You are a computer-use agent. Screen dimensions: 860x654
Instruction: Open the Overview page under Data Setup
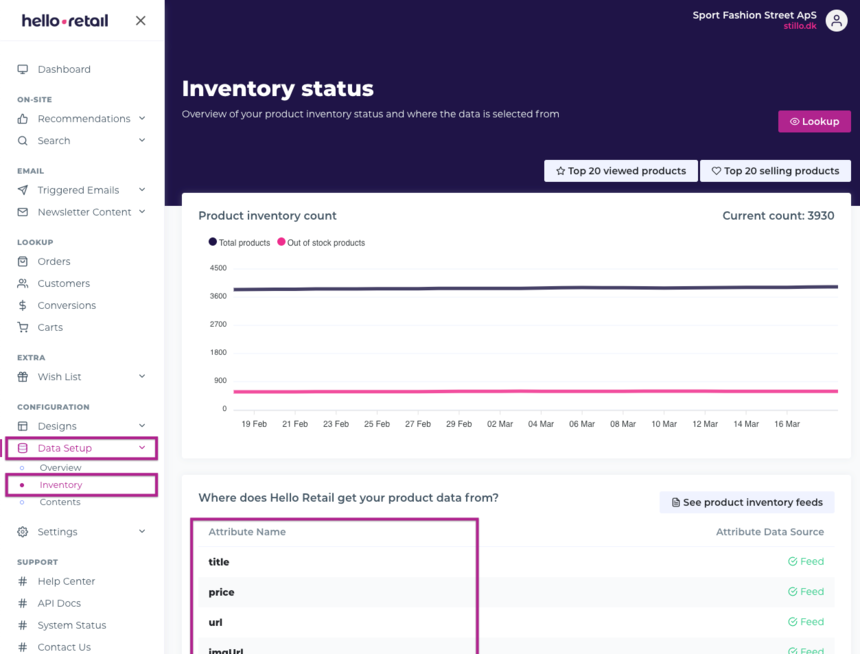tap(60, 468)
